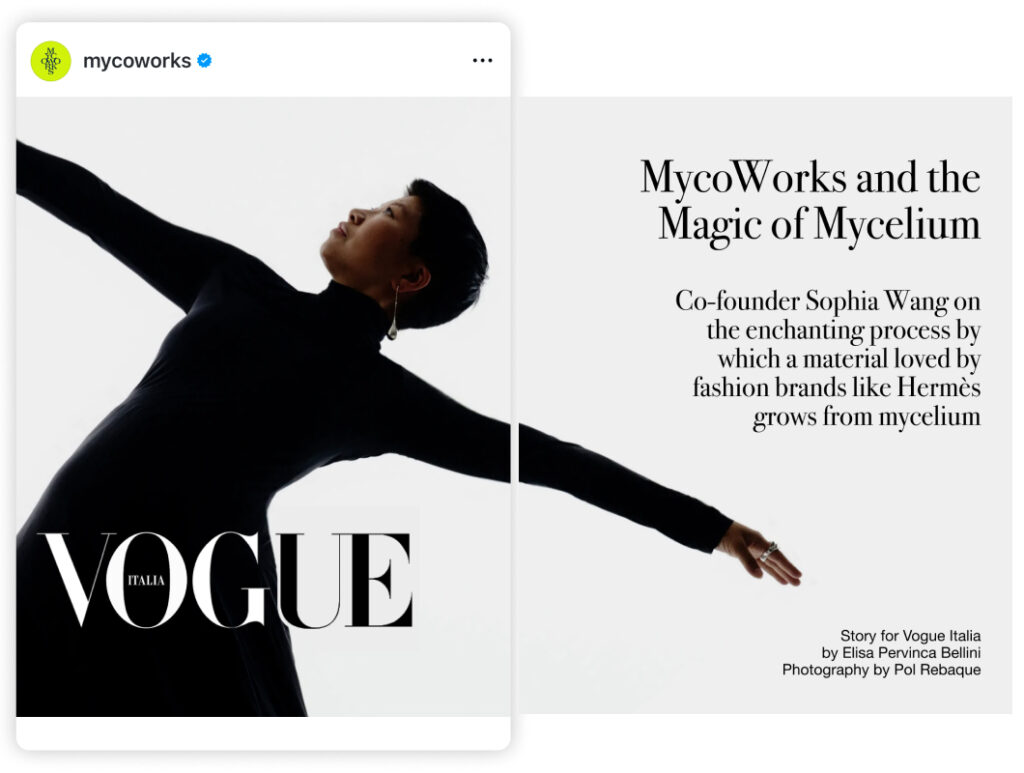1024x773 pixels.
Task: Click 'Story for Vogue Italia' credit line
Action: (910, 635)
